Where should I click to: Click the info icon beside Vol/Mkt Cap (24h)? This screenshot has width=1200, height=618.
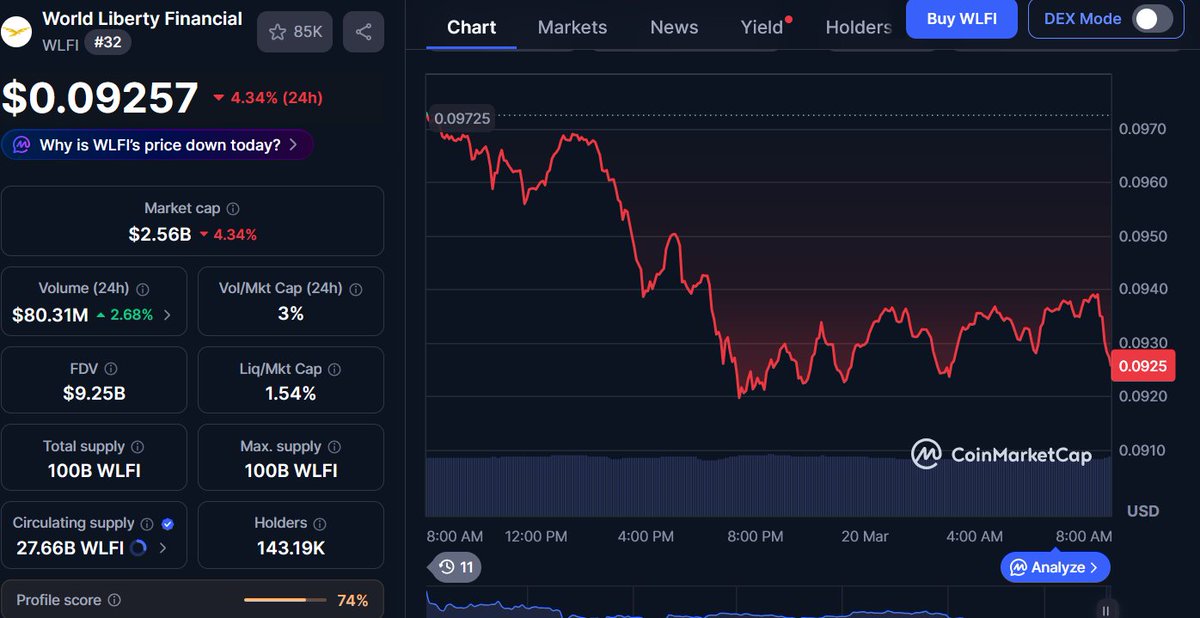click(356, 288)
